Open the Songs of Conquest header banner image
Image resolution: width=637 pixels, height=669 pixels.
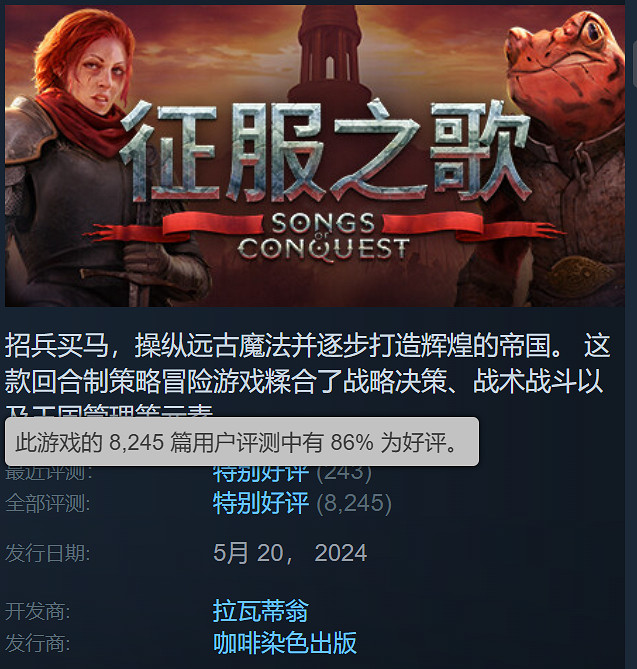(x=315, y=156)
